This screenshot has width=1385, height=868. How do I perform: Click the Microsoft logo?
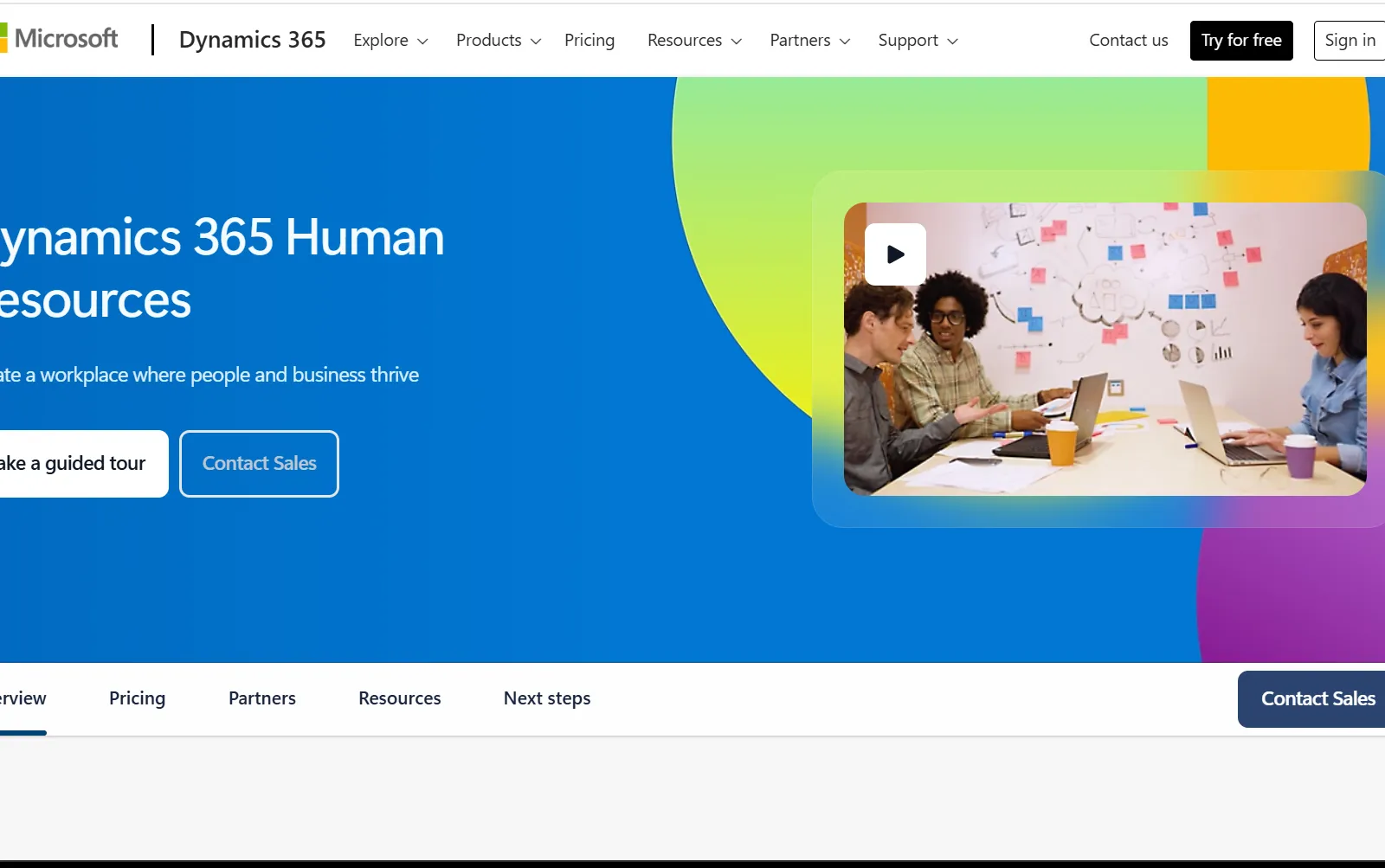click(59, 39)
